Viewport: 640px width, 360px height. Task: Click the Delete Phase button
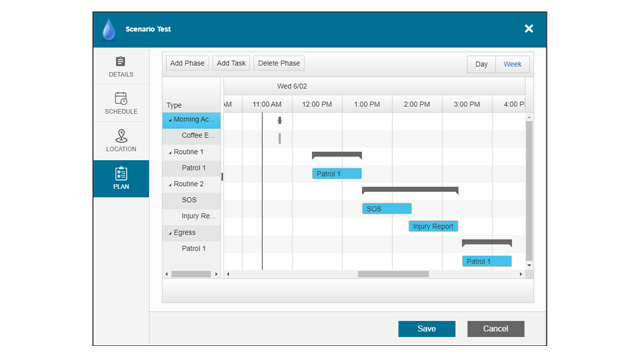point(279,63)
